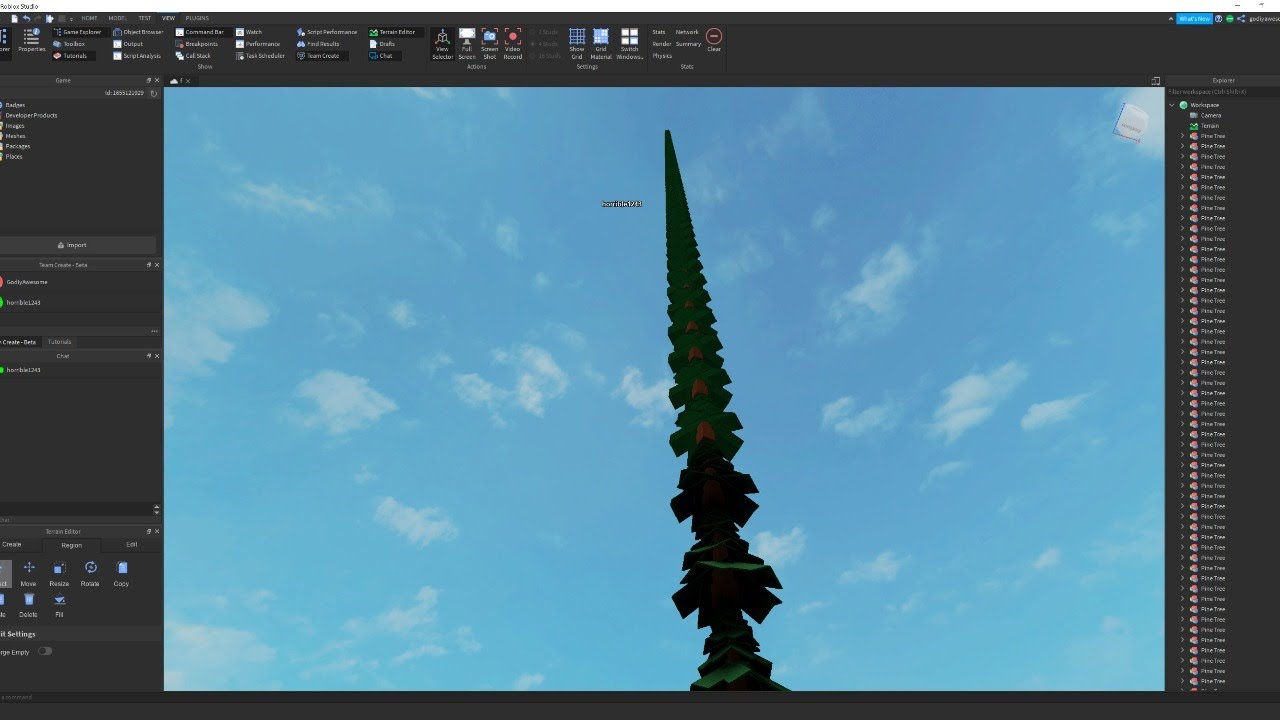The width and height of the screenshot is (1280, 720).
Task: Take a Screen Shot
Action: [489, 44]
